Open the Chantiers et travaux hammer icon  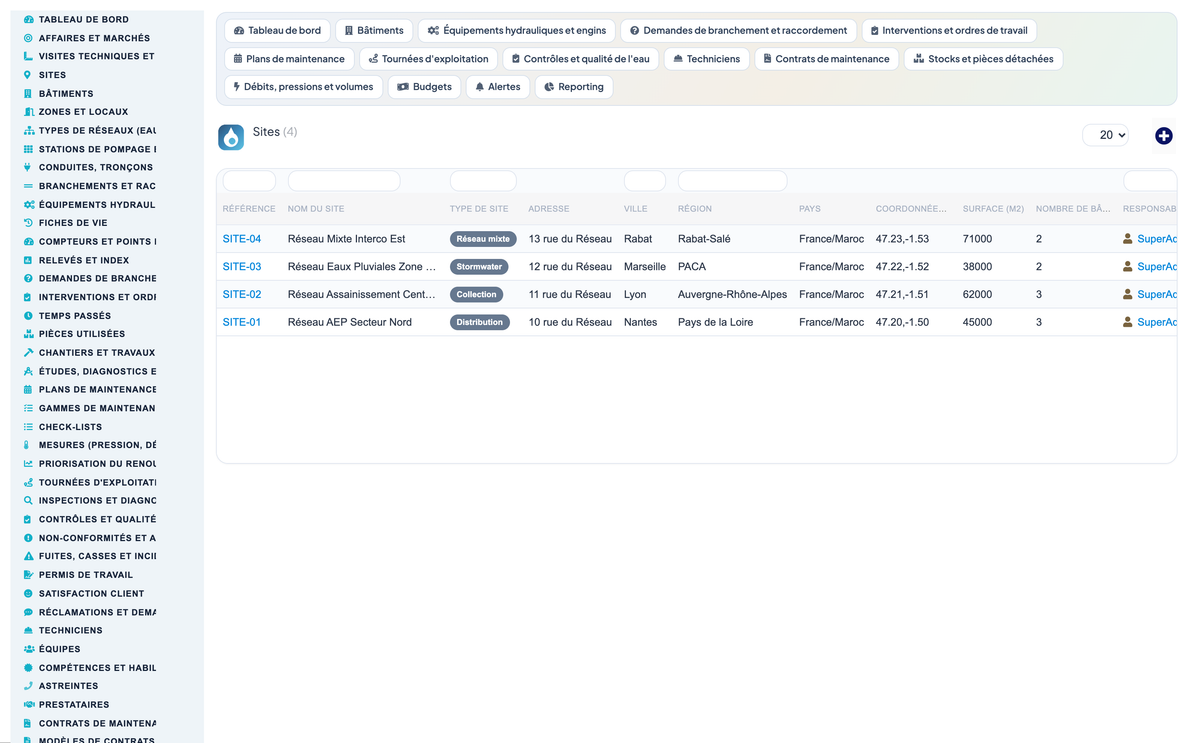coord(28,352)
